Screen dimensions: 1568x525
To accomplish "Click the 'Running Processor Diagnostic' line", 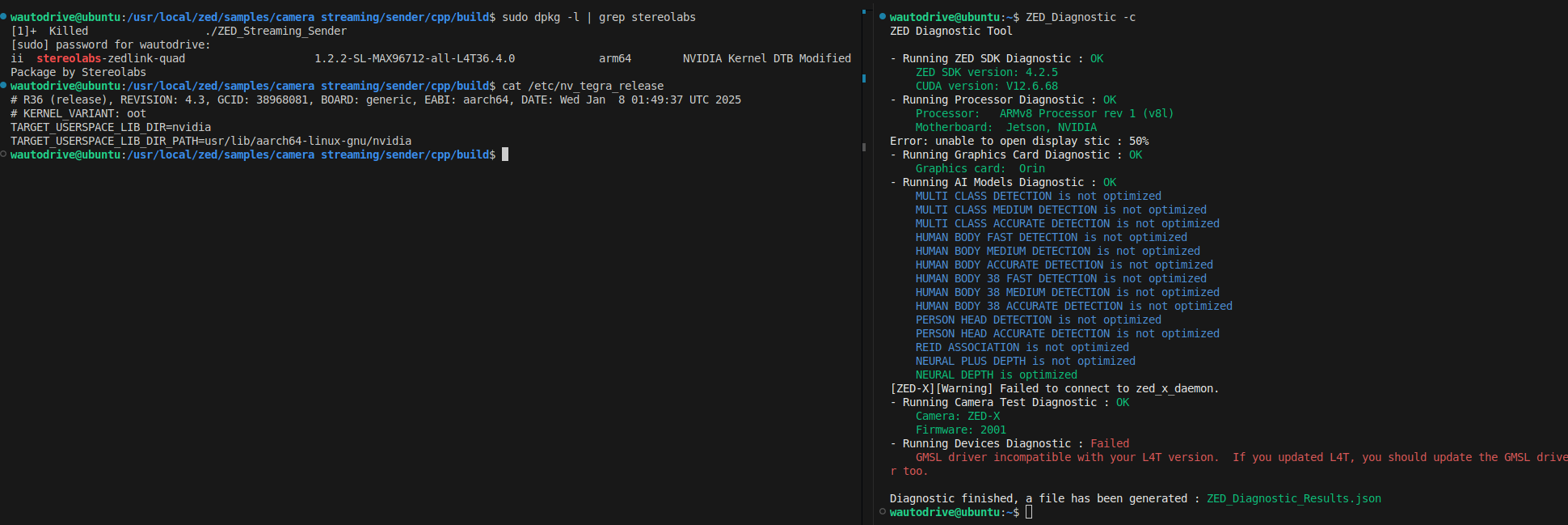I will (1003, 99).
